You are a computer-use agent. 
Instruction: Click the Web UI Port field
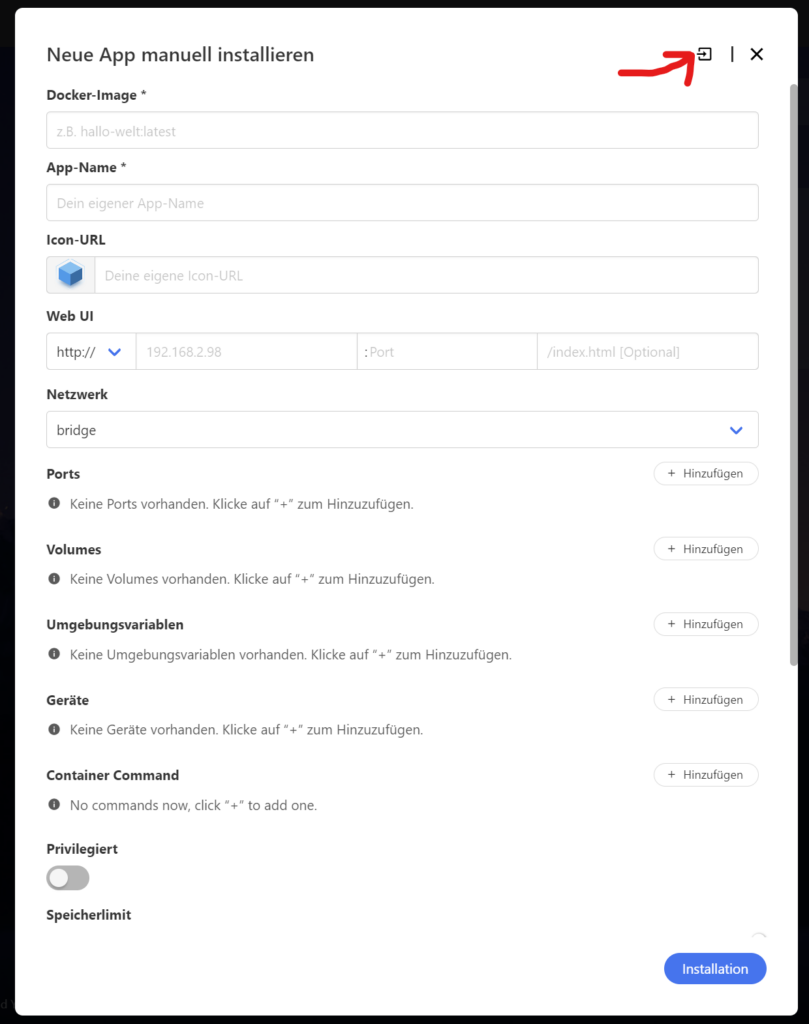click(447, 352)
